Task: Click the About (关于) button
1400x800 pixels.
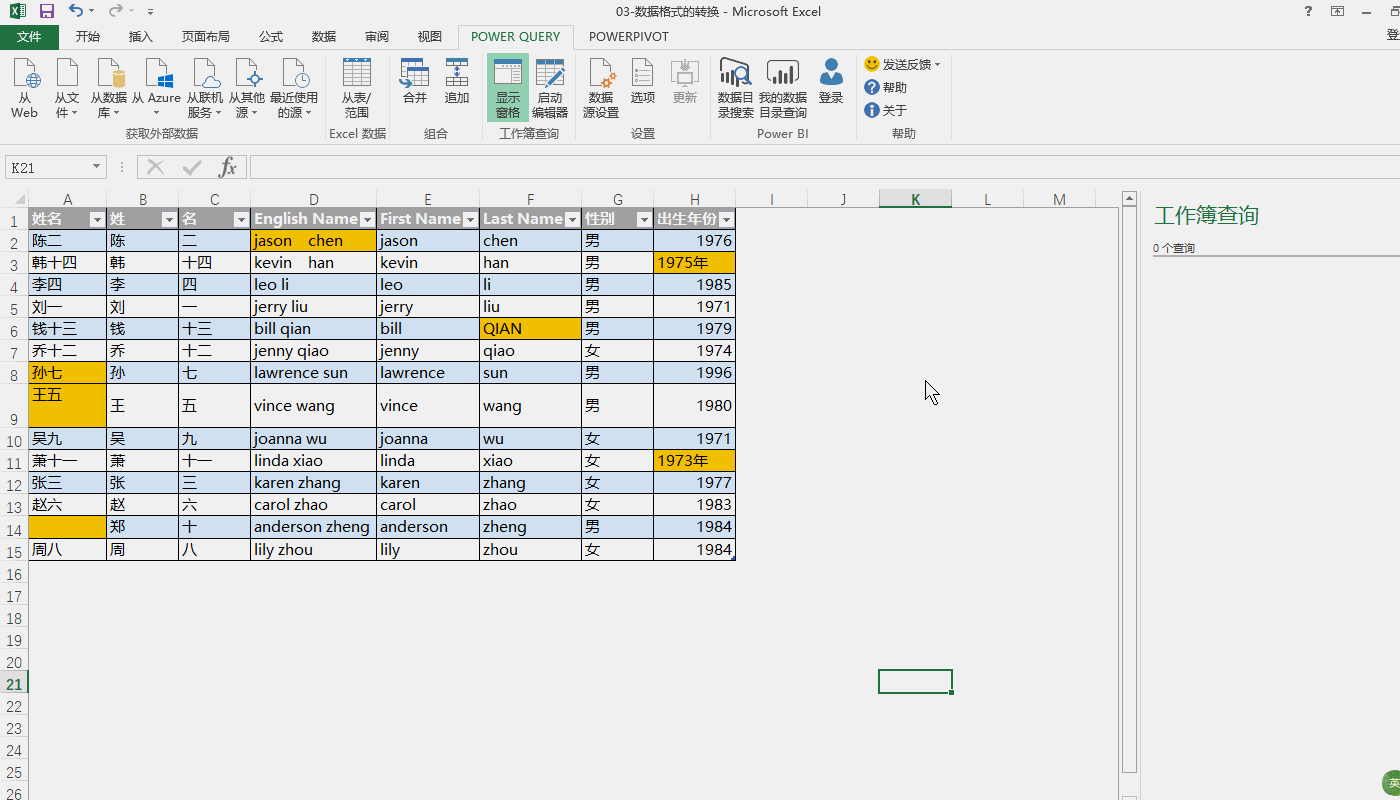Action: click(886, 110)
